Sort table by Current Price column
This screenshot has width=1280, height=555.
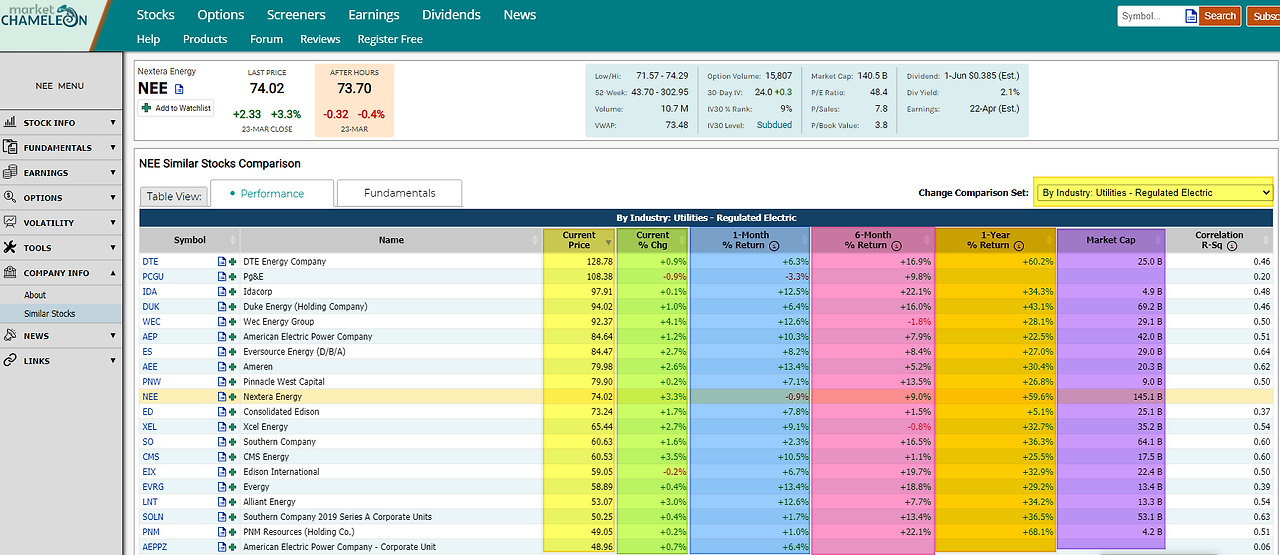(579, 240)
